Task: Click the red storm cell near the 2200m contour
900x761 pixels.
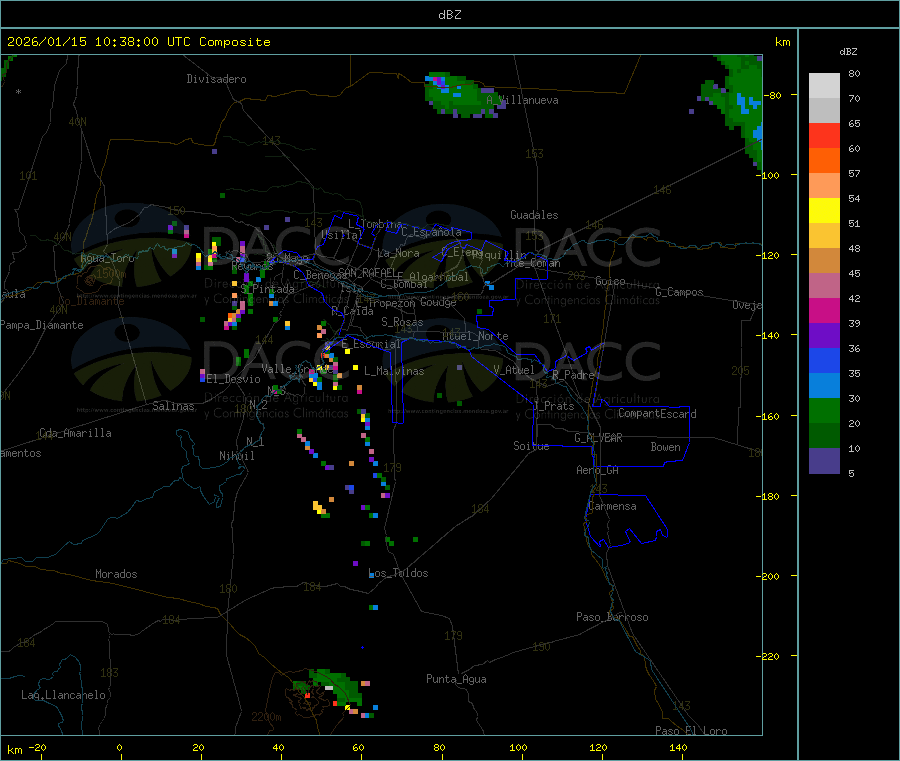Action: [308, 695]
